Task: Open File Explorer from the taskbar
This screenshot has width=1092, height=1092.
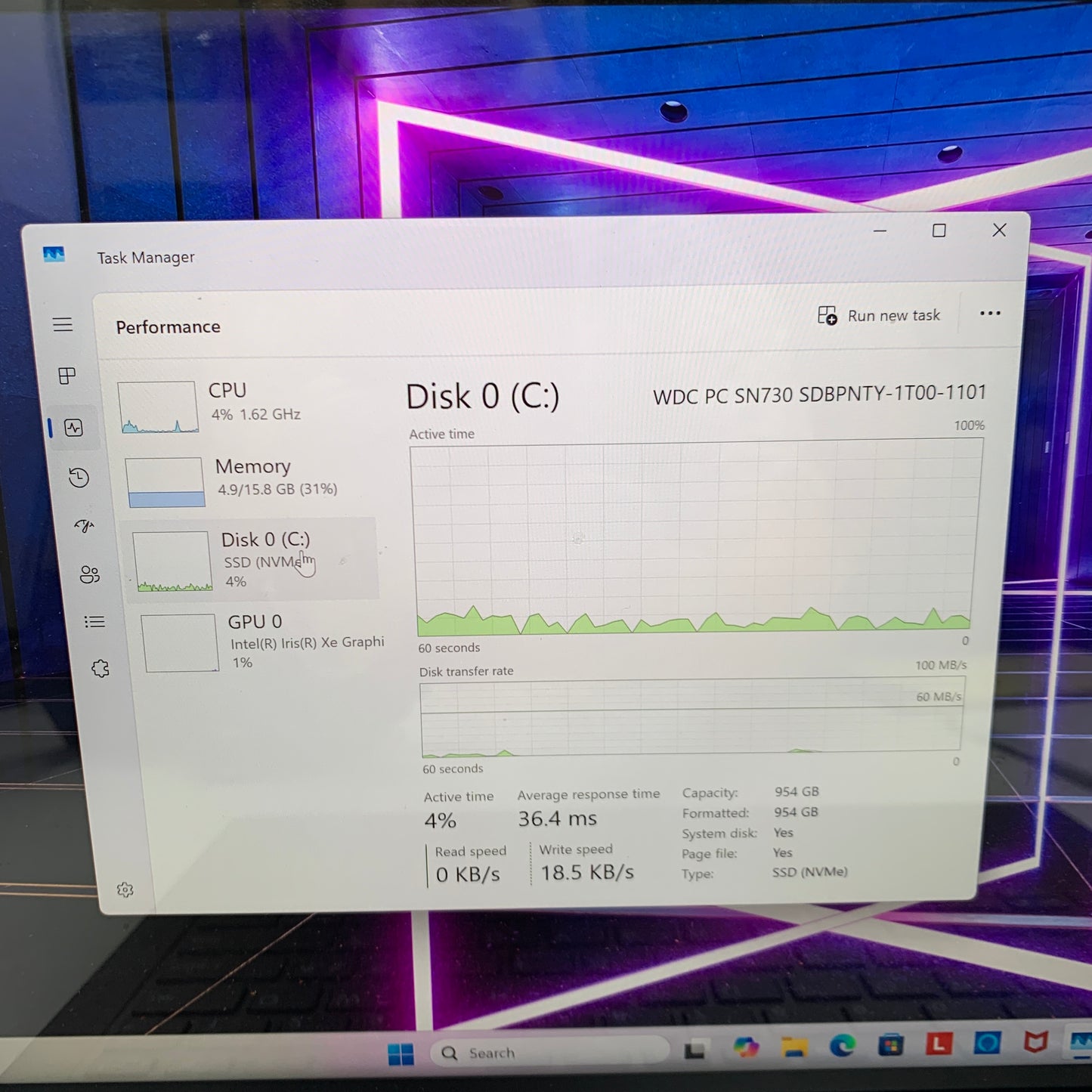Action: point(794,1047)
